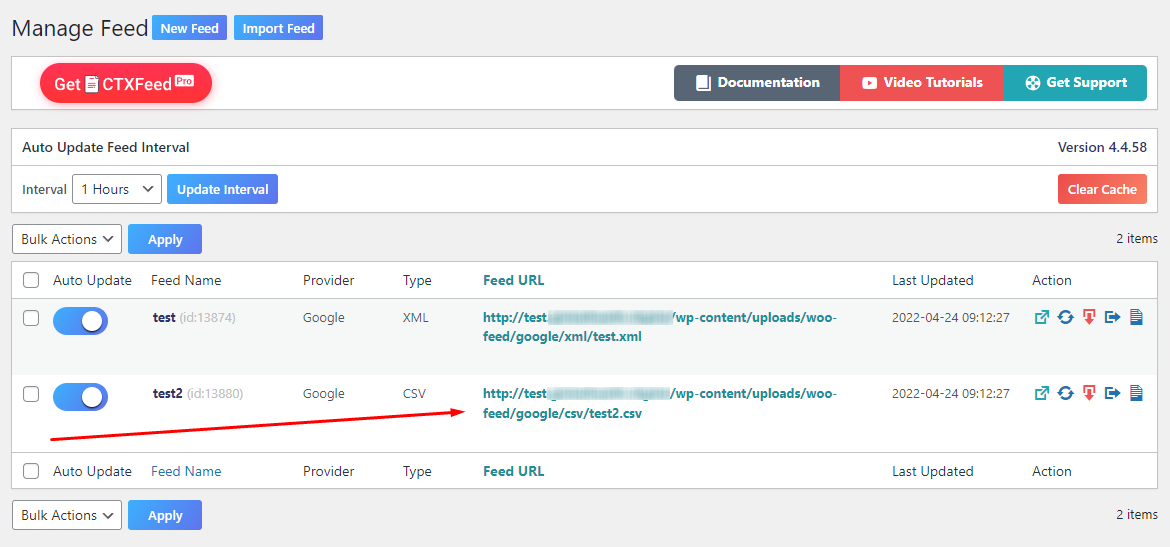Viewport: 1170px width, 547px height.
Task: Click last updated time of test feed
Action: 951,318
